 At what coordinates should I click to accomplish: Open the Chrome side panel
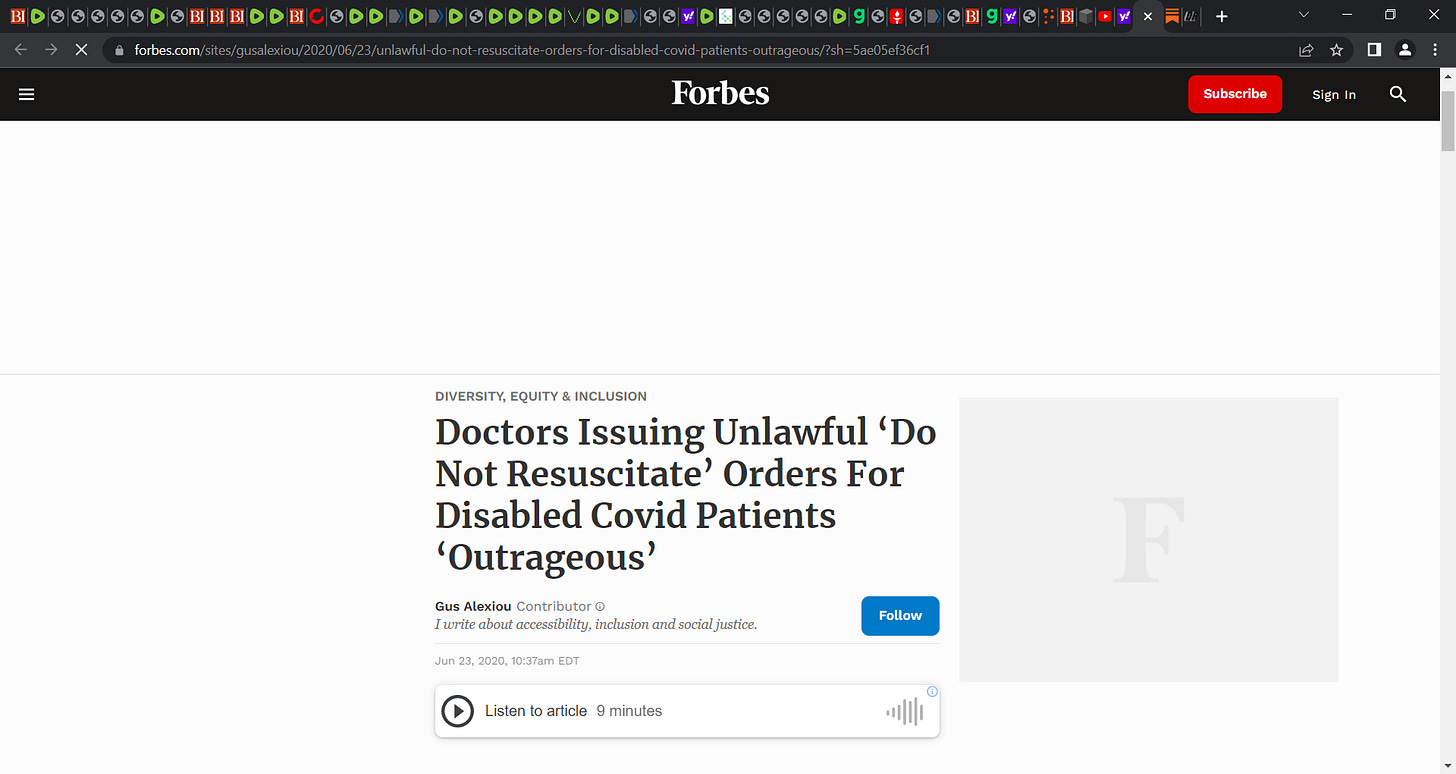click(1374, 50)
